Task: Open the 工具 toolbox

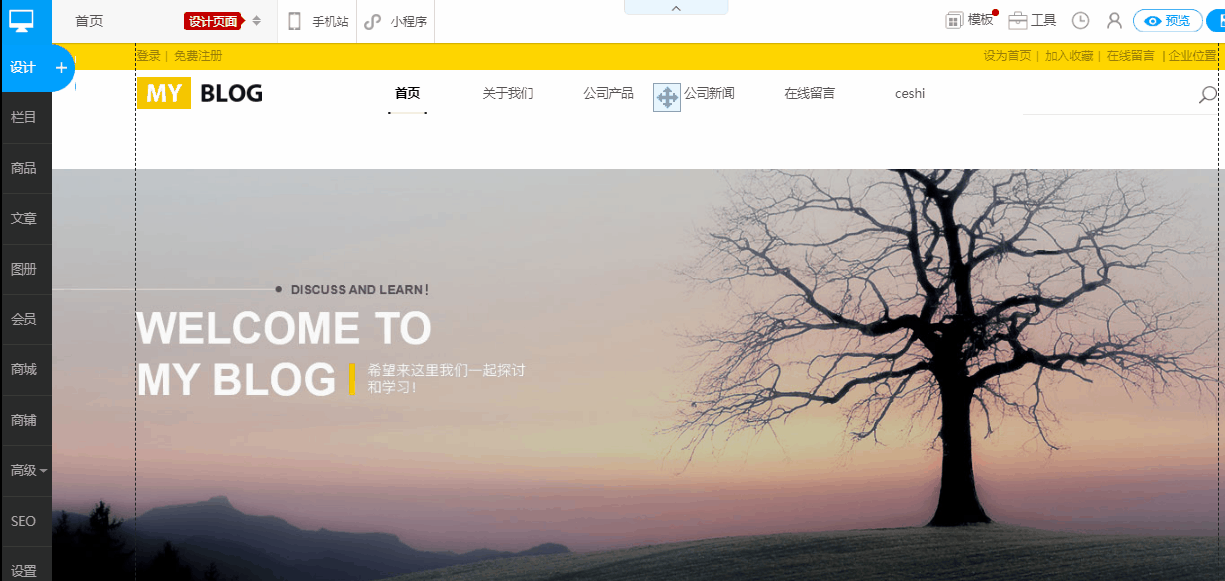Action: point(1032,20)
